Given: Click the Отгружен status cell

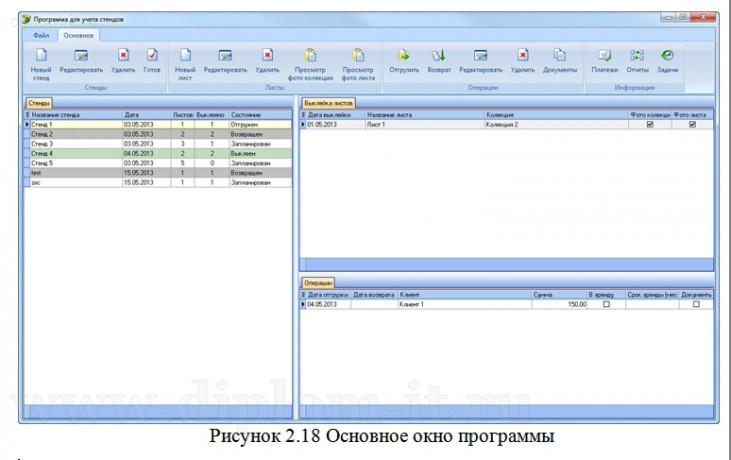Looking at the screenshot, I should [261, 124].
